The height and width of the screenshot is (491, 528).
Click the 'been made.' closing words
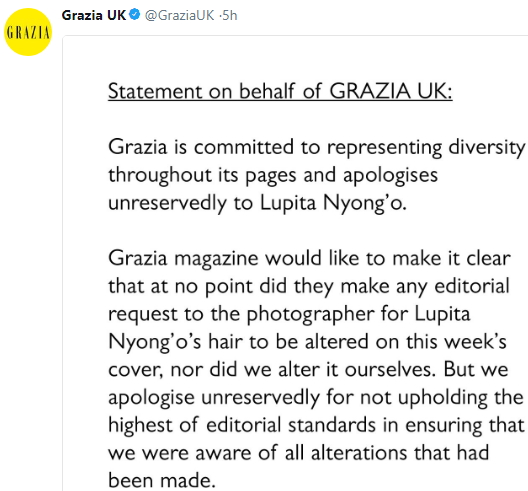[x=162, y=481]
